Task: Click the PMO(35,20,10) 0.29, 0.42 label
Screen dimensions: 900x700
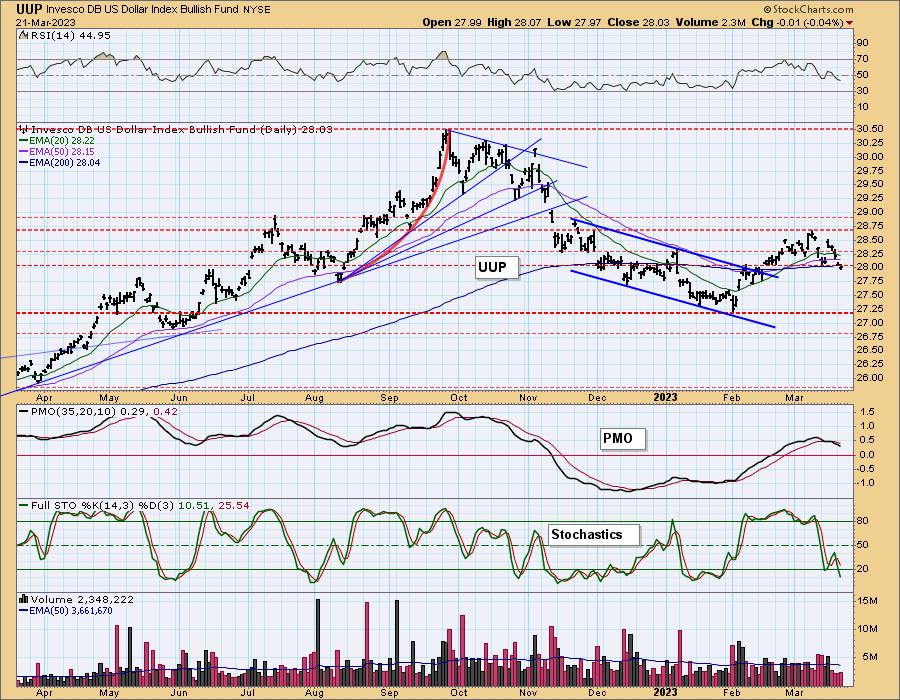Action: (104, 411)
